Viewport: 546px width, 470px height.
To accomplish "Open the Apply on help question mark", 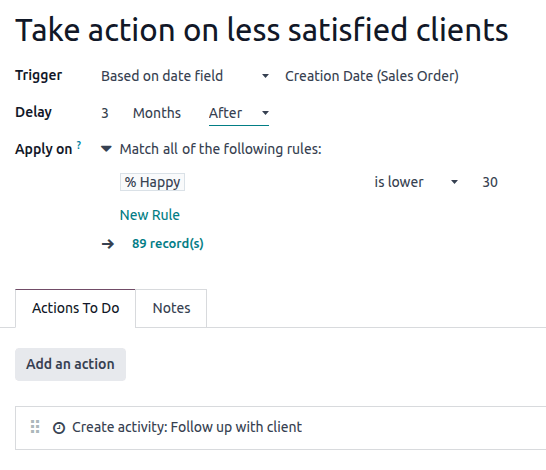I will click(x=79, y=144).
